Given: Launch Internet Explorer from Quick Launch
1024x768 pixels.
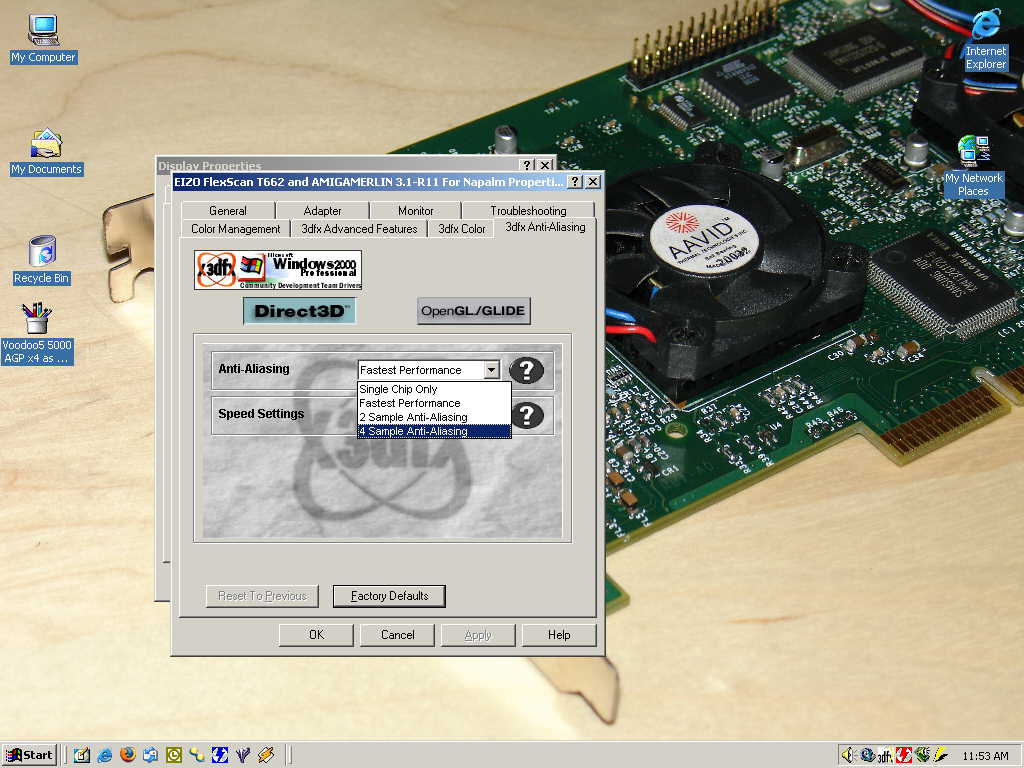Looking at the screenshot, I should (104, 756).
